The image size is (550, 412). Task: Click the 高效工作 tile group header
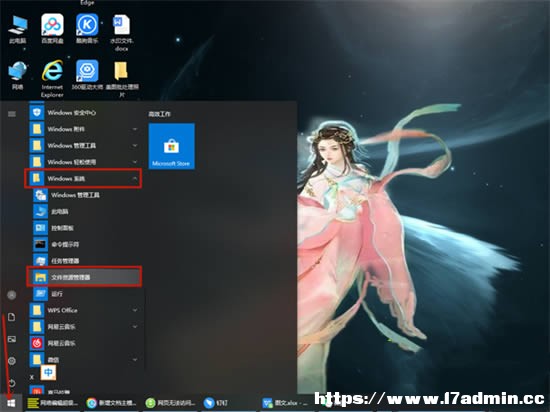(x=159, y=114)
